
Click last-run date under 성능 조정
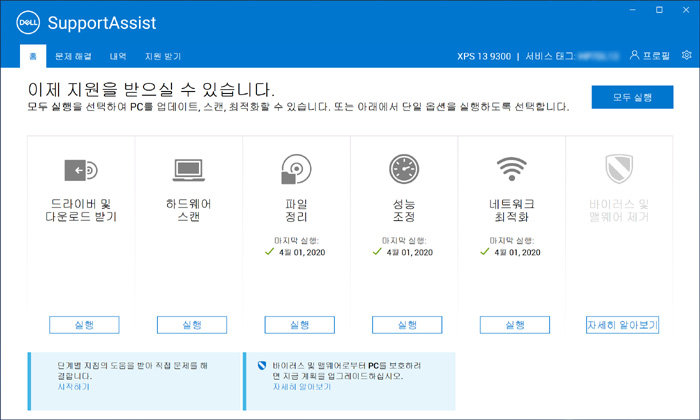coord(410,253)
